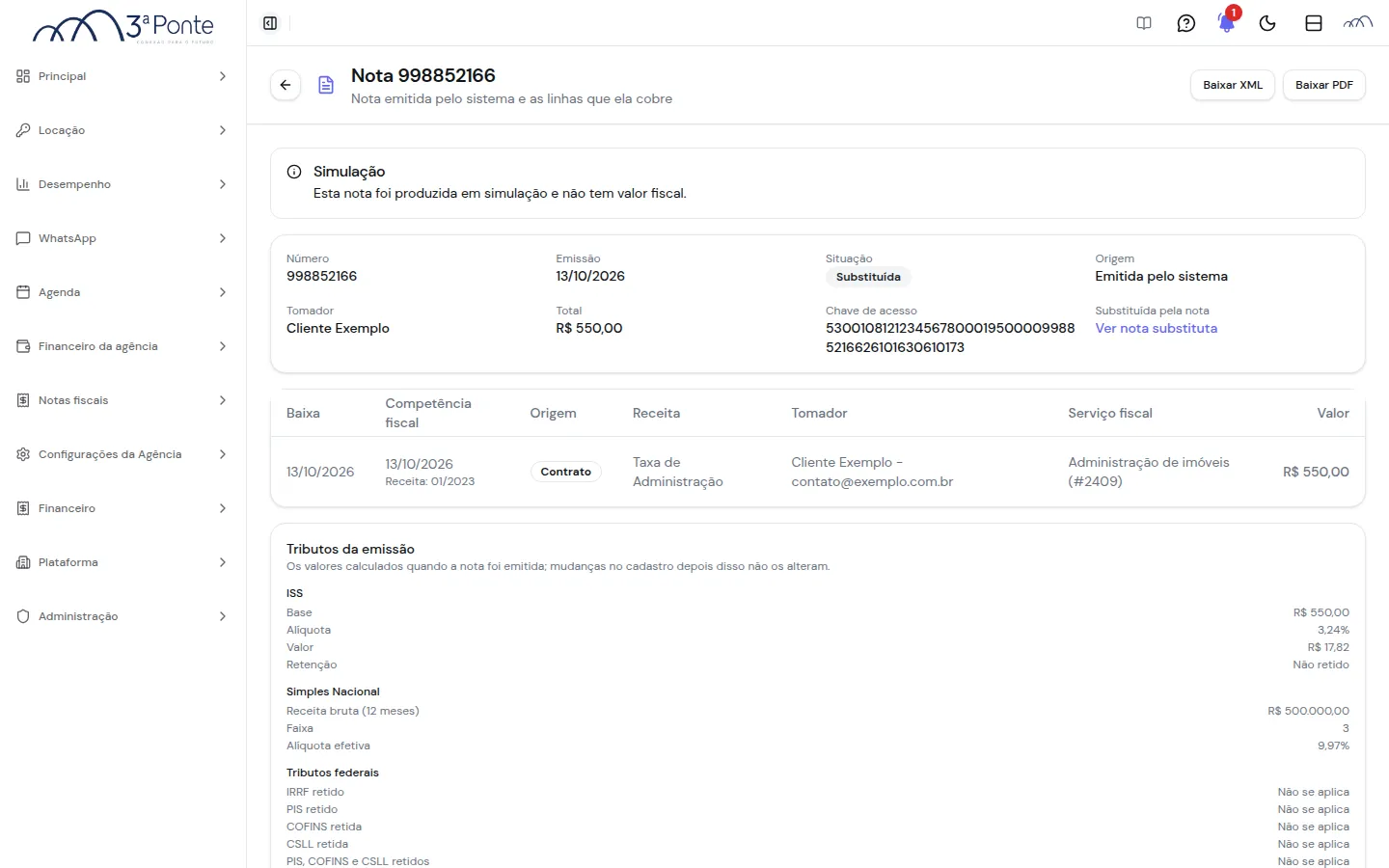This screenshot has height=868, width=1389.
Task: Open the notifications bell
Action: pos(1227,23)
